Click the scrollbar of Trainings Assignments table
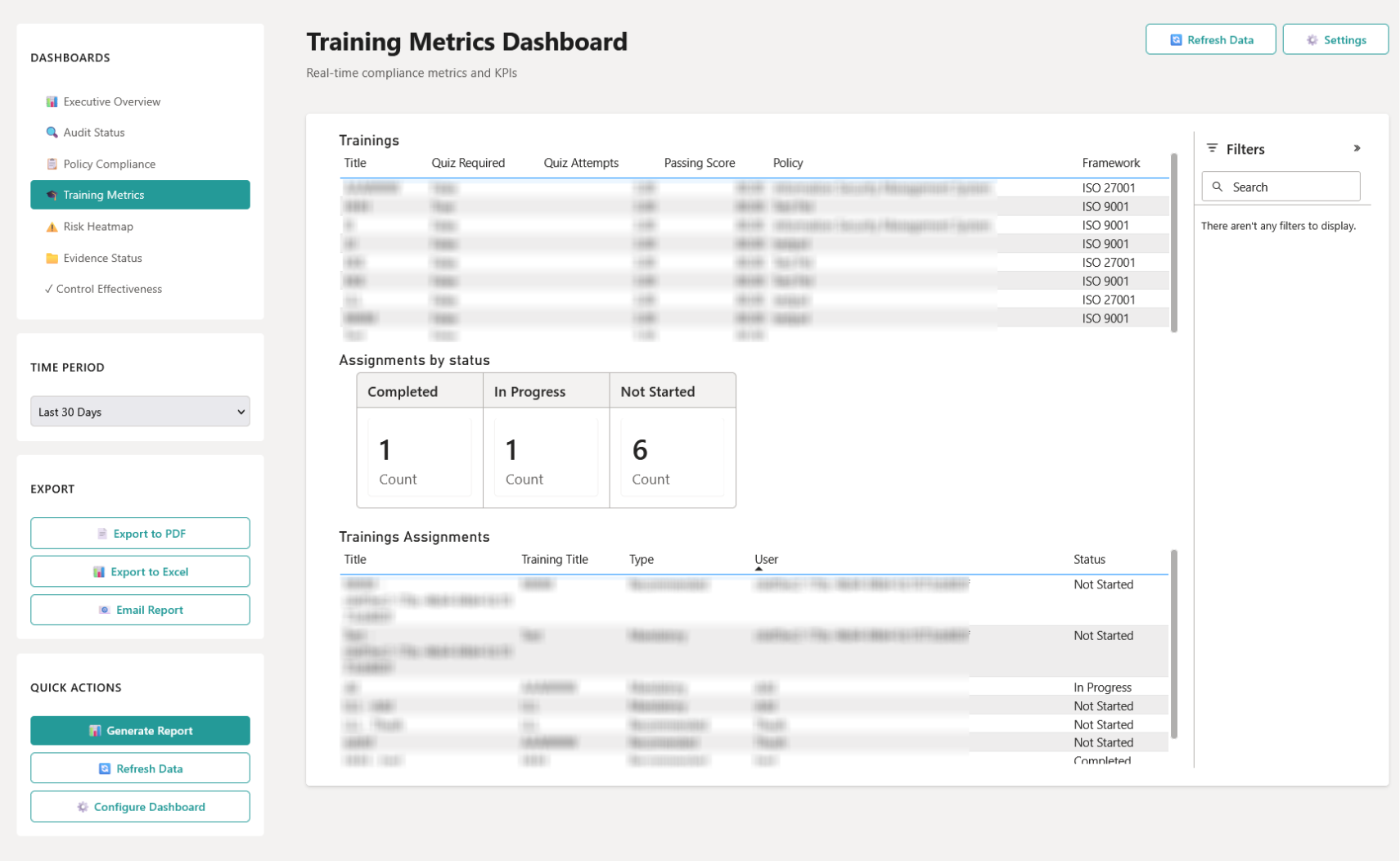The height and width of the screenshot is (861, 1400). [1174, 644]
